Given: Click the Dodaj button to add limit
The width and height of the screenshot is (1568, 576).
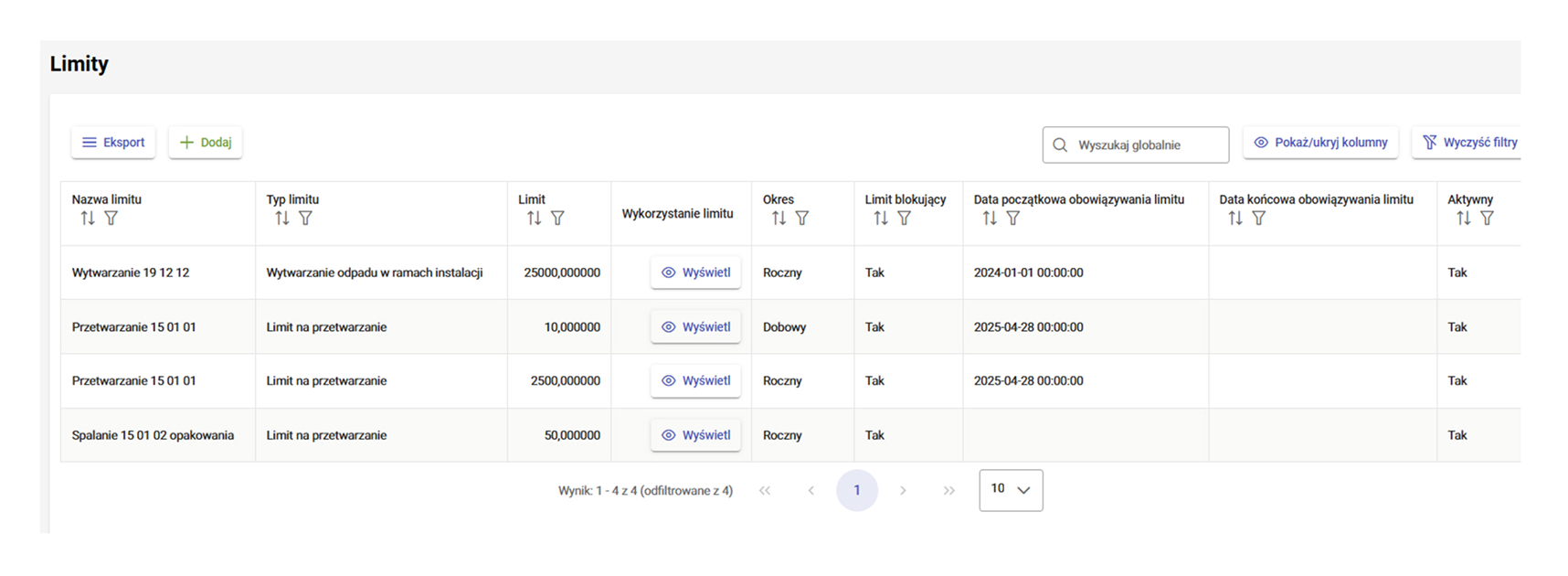Looking at the screenshot, I should point(206,143).
